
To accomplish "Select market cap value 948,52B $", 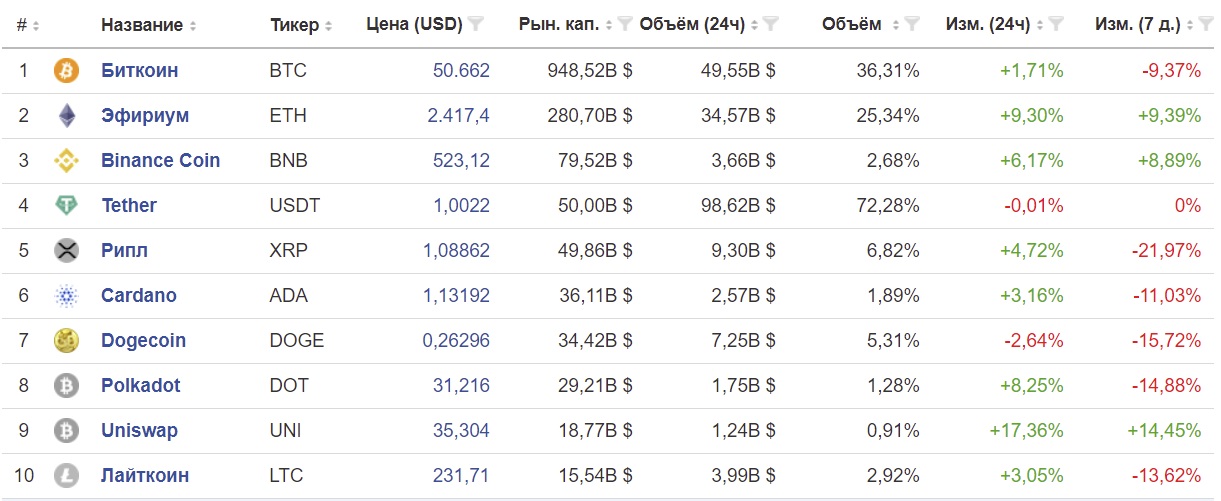I will [x=590, y=71].
